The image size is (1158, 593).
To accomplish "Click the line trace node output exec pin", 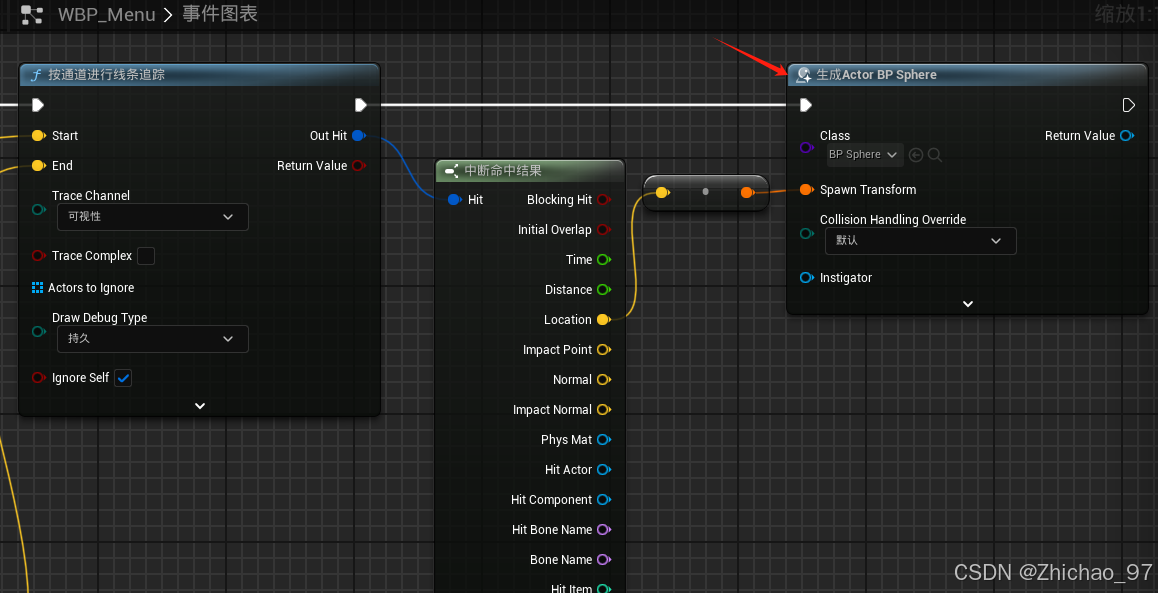I will click(360, 105).
